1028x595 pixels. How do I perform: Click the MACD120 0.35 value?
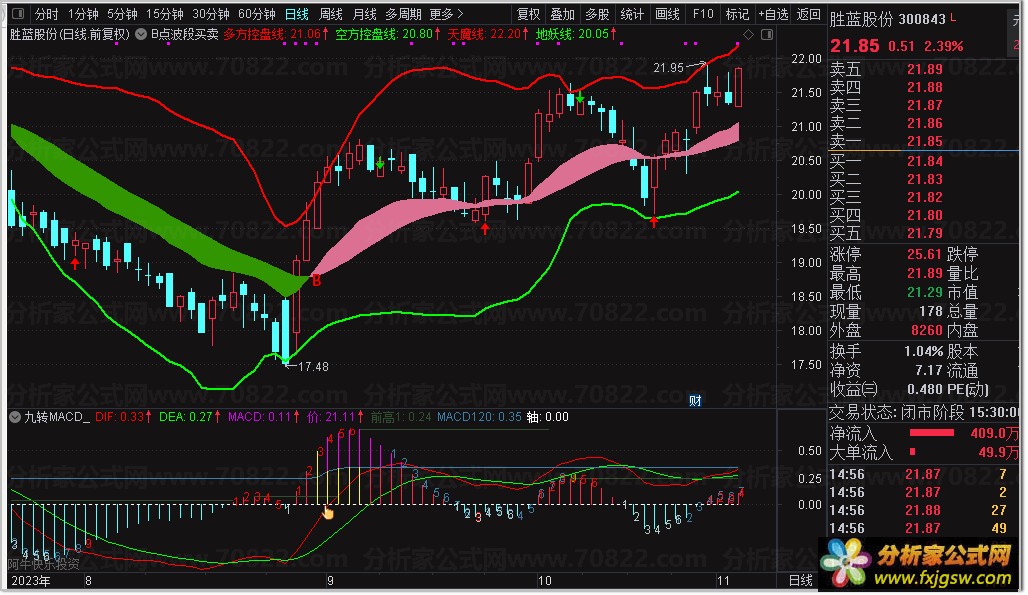point(479,417)
